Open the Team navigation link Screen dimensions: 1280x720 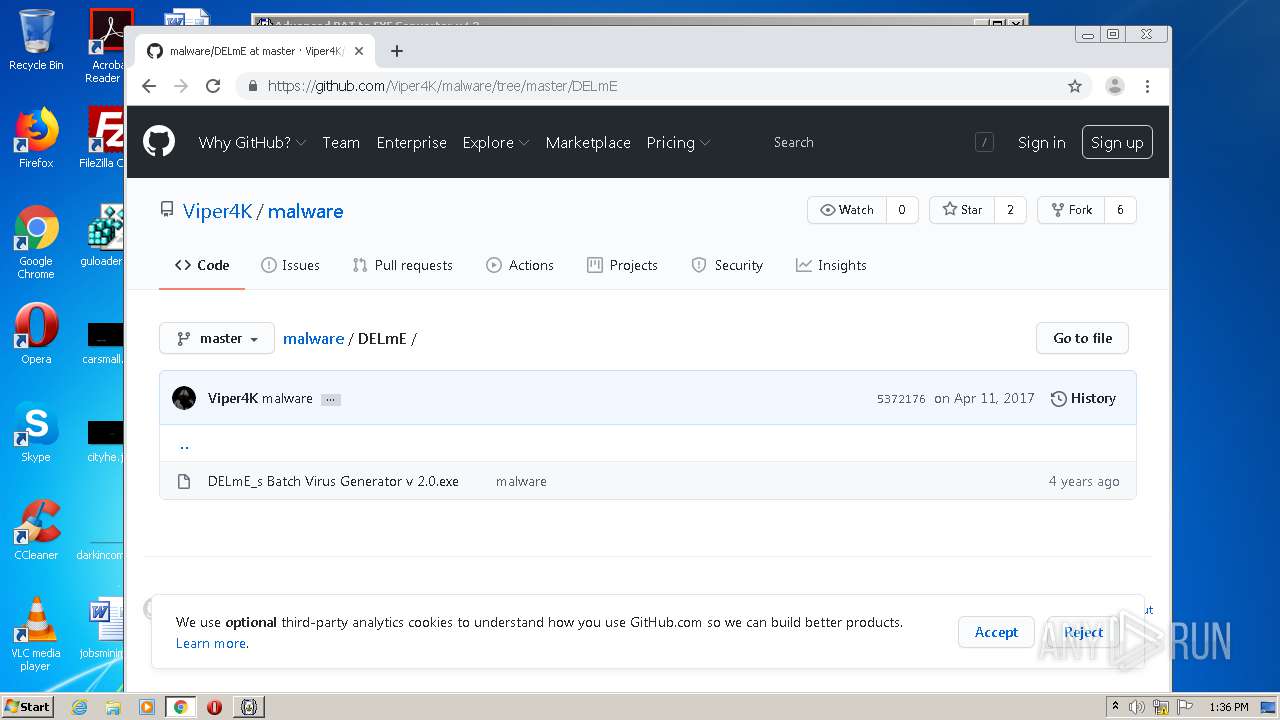coord(341,143)
